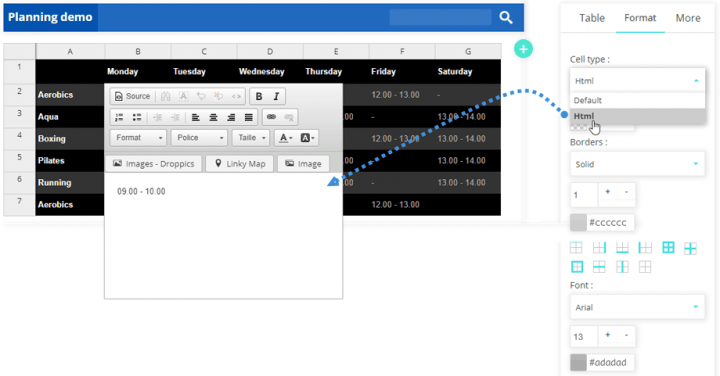This screenshot has height=376, width=720.
Task: Open the Font dropdown showing Arial
Action: (x=637, y=307)
